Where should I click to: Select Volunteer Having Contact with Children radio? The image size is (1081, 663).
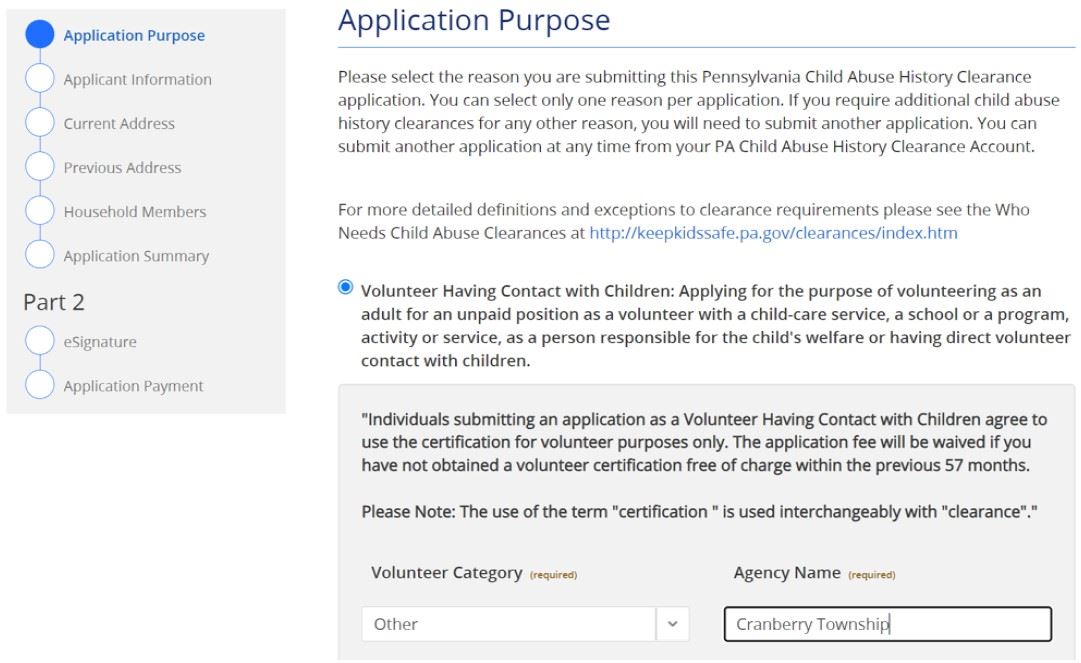point(346,288)
